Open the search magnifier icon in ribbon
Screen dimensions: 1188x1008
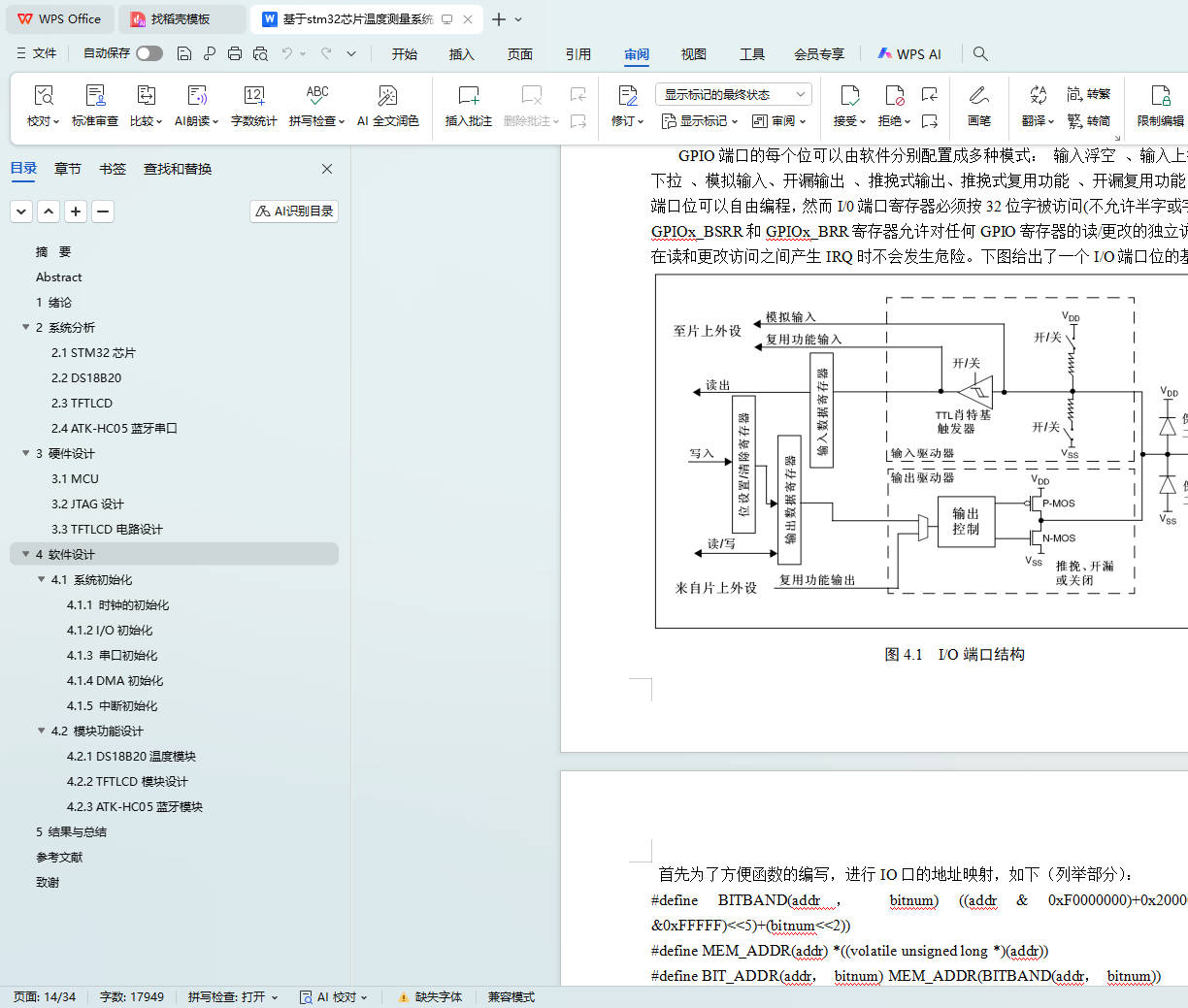coord(980,54)
